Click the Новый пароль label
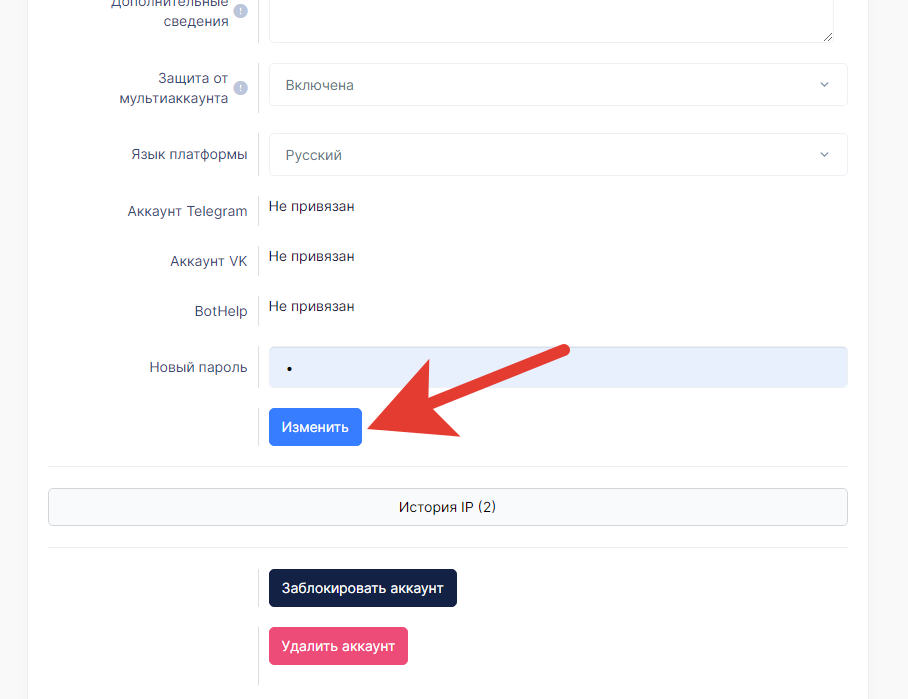Screen dimensions: 908x699 point(198,367)
